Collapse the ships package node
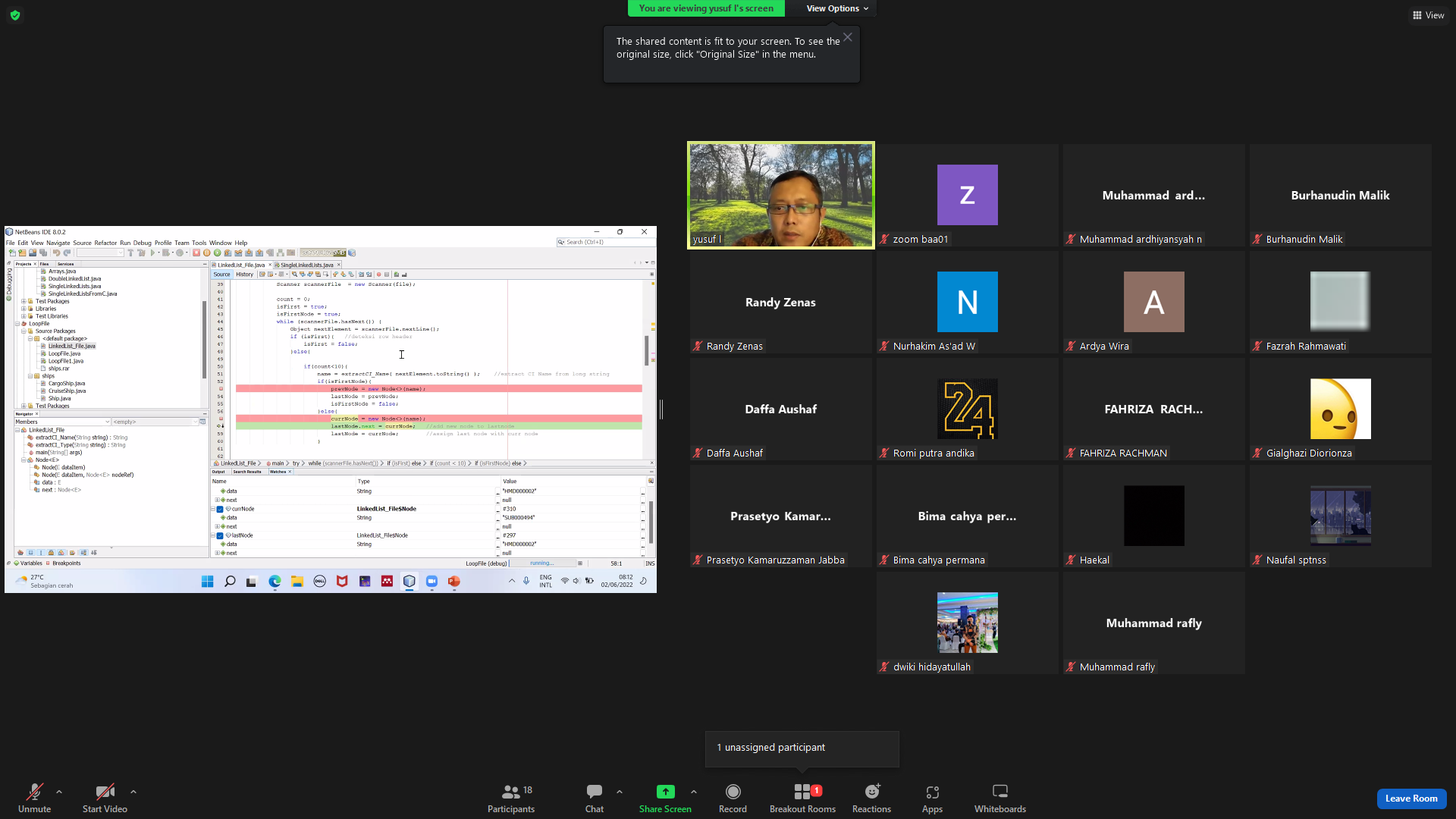This screenshot has height=819, width=1456. pyautogui.click(x=30, y=376)
